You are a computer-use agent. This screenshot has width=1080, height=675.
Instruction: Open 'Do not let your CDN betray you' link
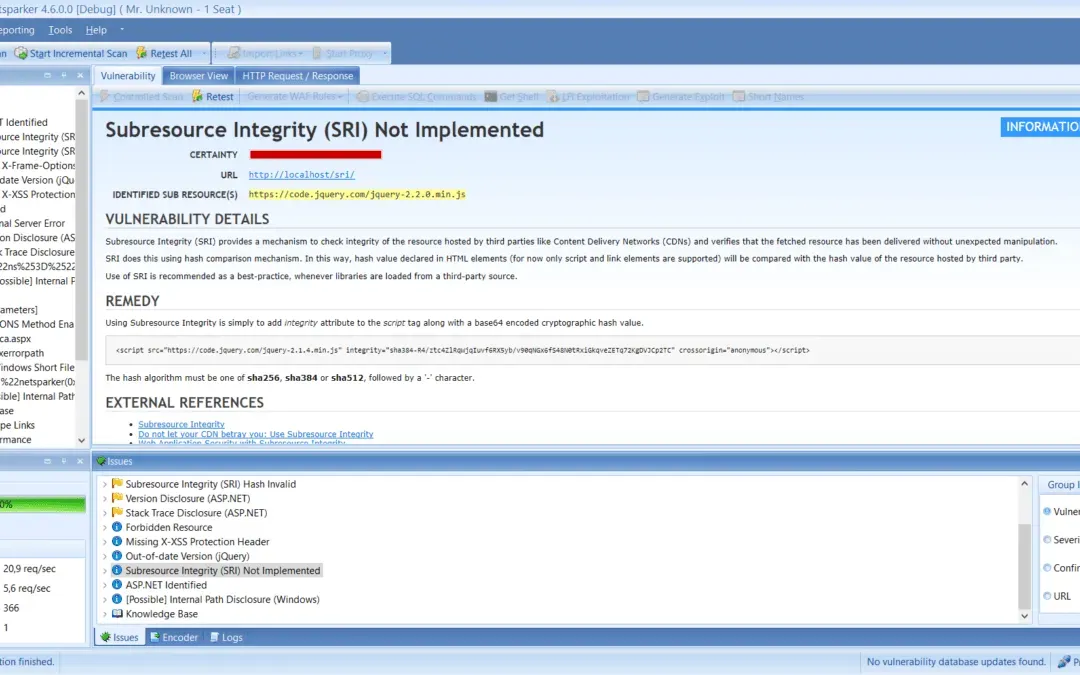(x=256, y=434)
